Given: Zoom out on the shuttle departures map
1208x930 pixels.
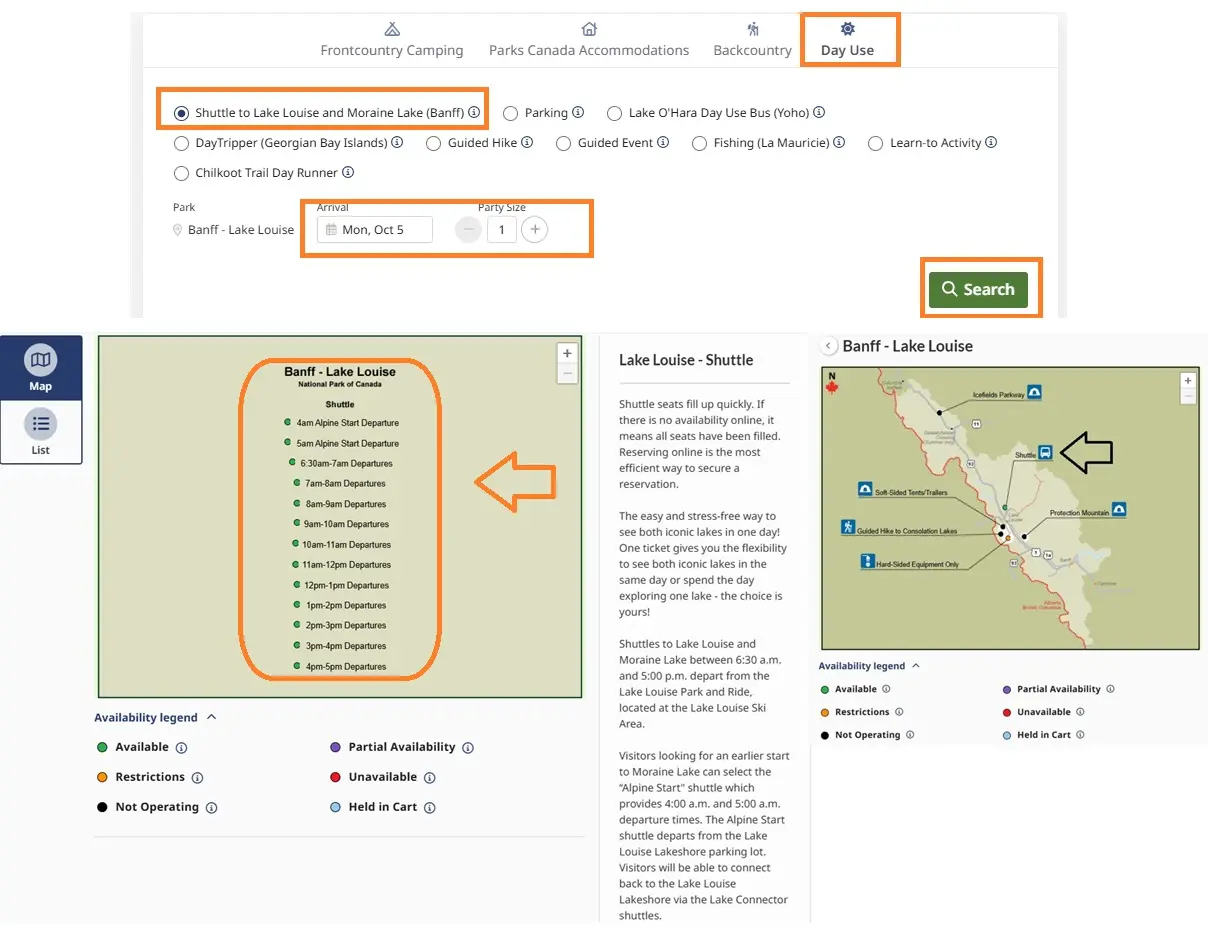Looking at the screenshot, I should pos(567,373).
